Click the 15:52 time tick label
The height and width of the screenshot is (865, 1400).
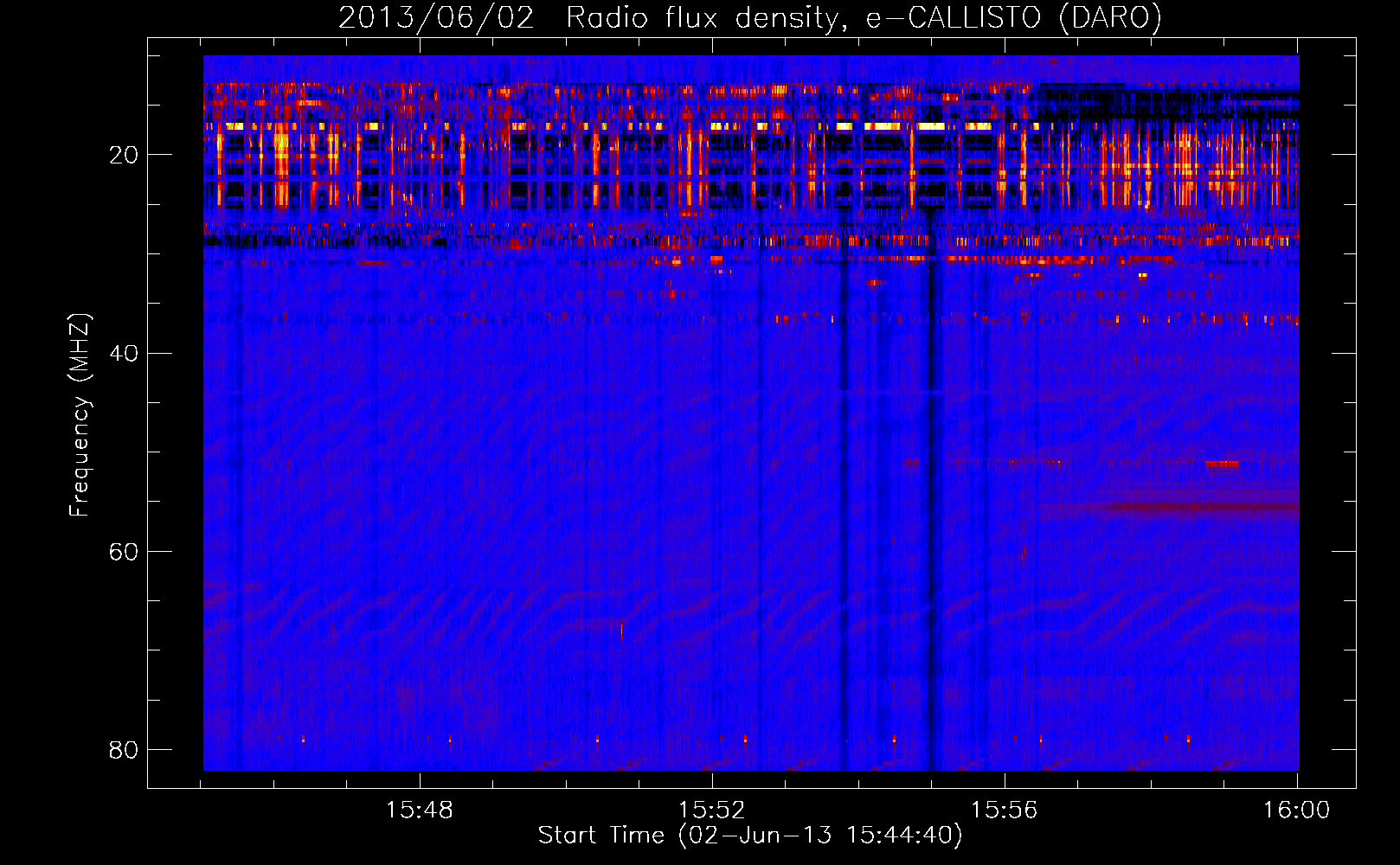[x=711, y=811]
